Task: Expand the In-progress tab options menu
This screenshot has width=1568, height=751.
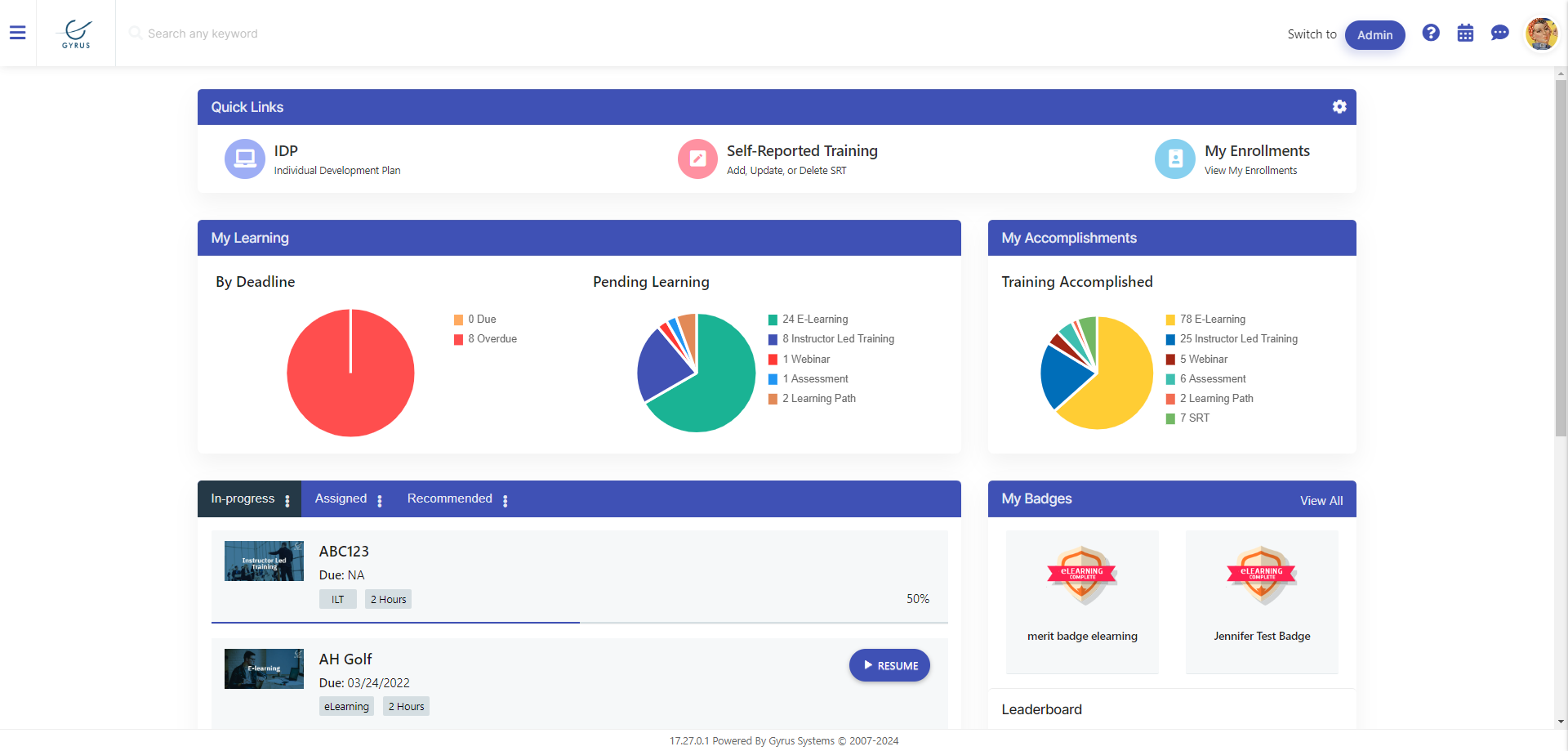Action: point(287,501)
